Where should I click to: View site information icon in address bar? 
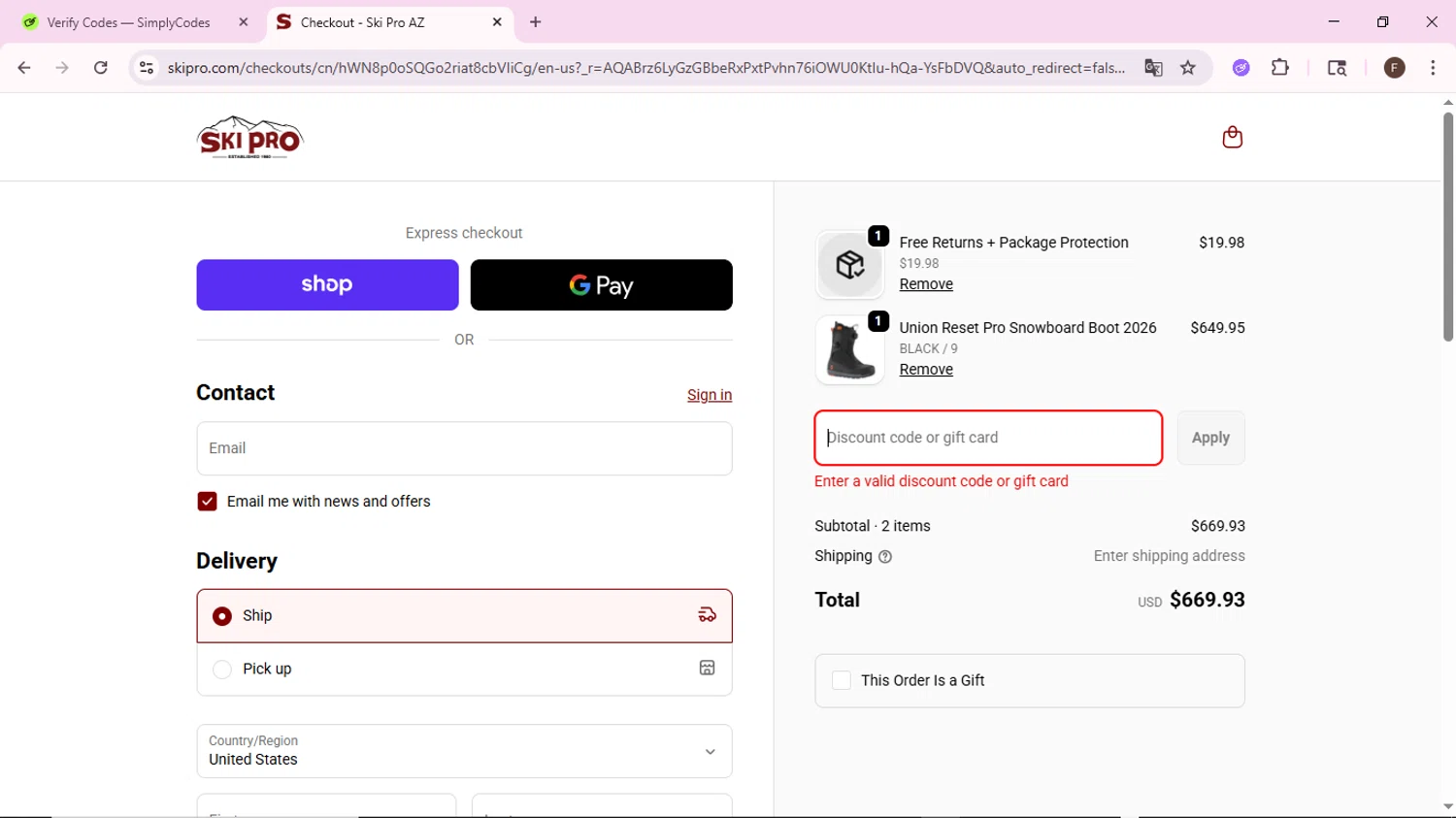click(x=147, y=68)
